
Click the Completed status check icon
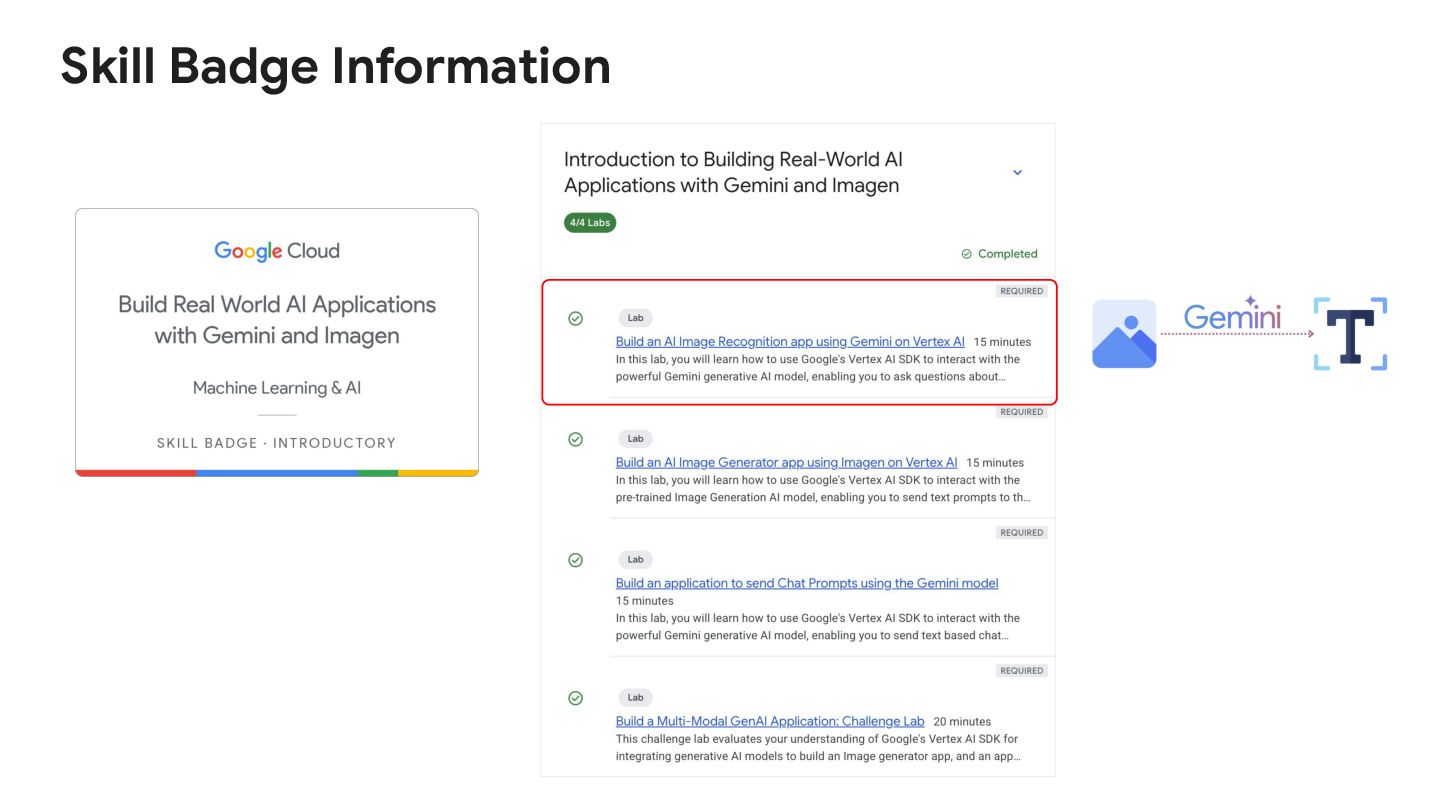pyautogui.click(x=966, y=254)
